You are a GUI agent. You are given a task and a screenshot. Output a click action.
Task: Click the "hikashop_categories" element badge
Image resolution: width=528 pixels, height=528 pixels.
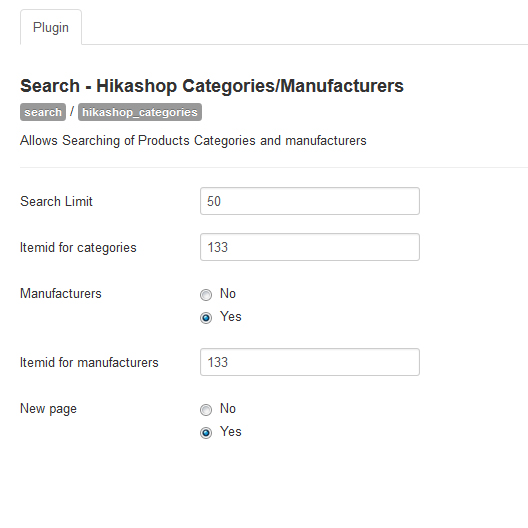(x=140, y=112)
